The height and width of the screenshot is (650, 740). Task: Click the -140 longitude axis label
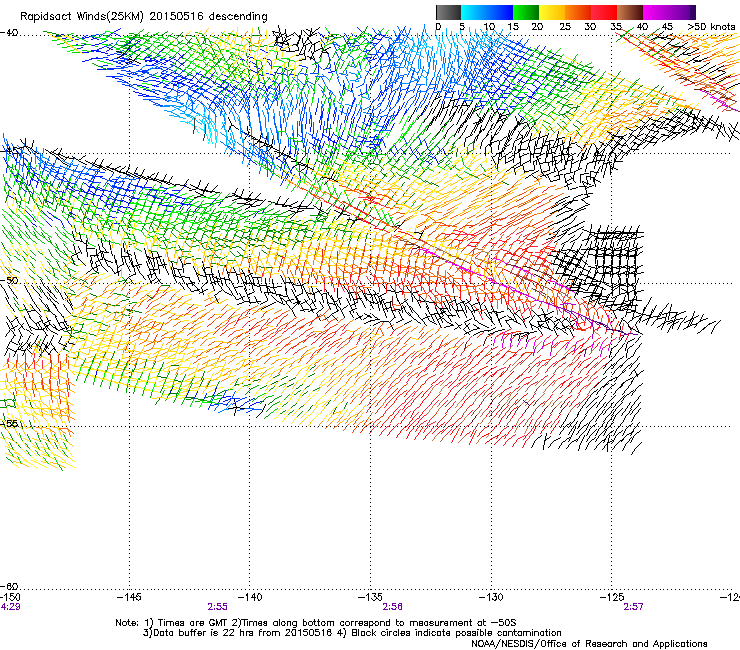click(x=250, y=597)
